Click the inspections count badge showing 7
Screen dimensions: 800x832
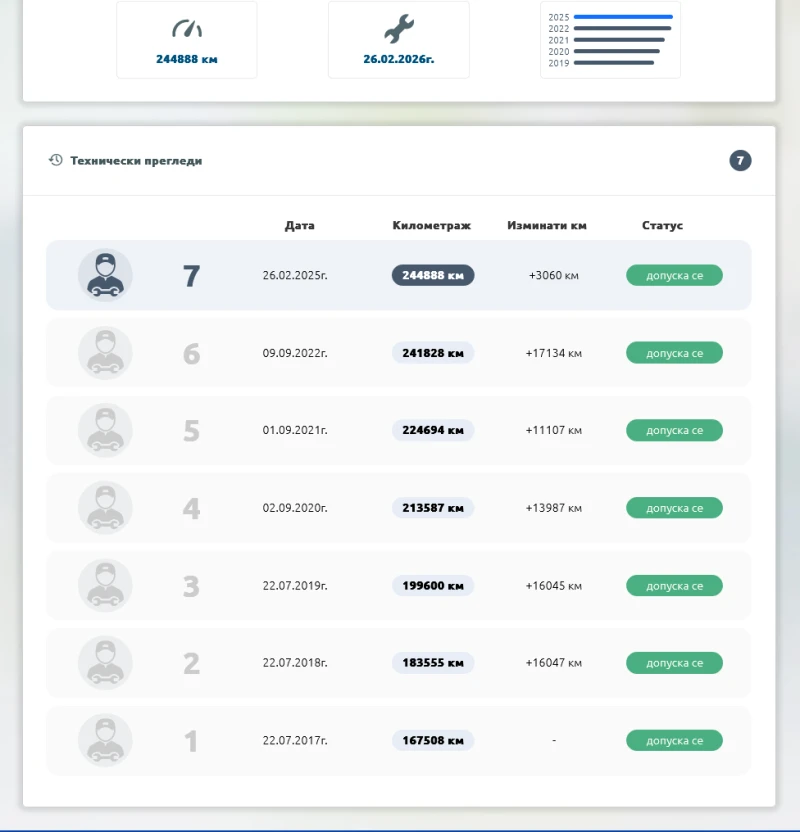pos(740,160)
